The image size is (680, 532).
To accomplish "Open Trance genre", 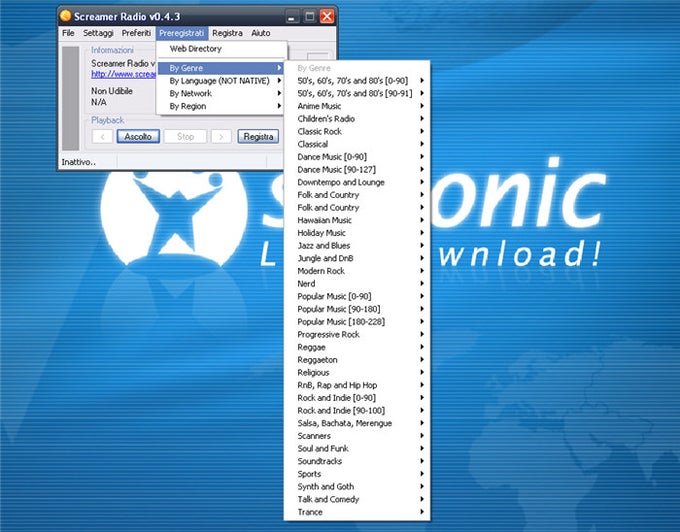I will 357,512.
